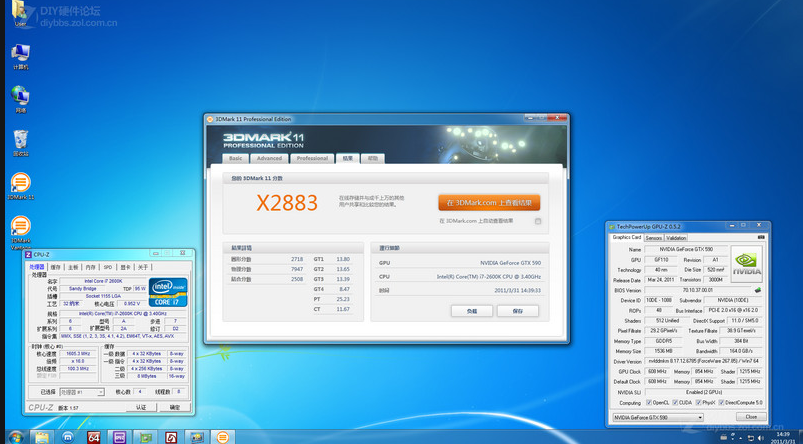
Task: Open the Sensors tab in GPU-Z
Action: tap(654, 238)
